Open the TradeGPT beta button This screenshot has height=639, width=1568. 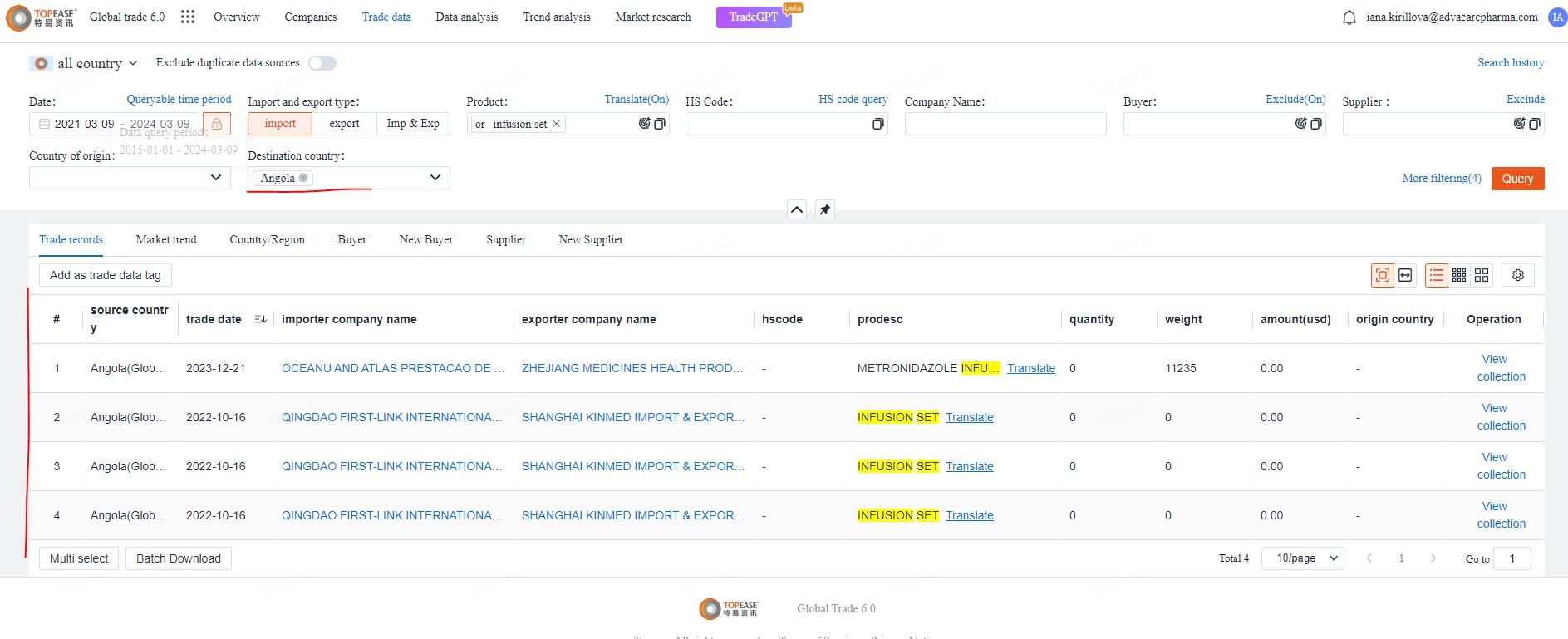(754, 17)
